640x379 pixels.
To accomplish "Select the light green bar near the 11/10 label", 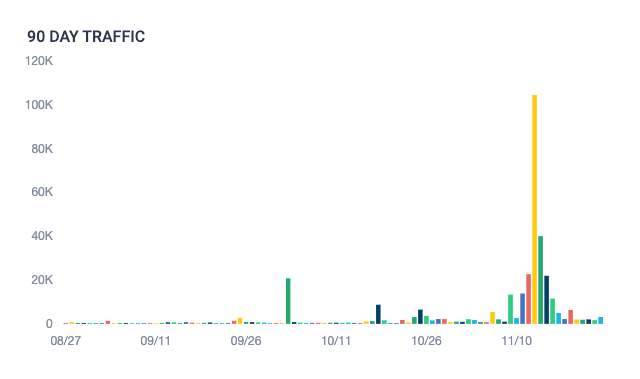I will point(510,309).
